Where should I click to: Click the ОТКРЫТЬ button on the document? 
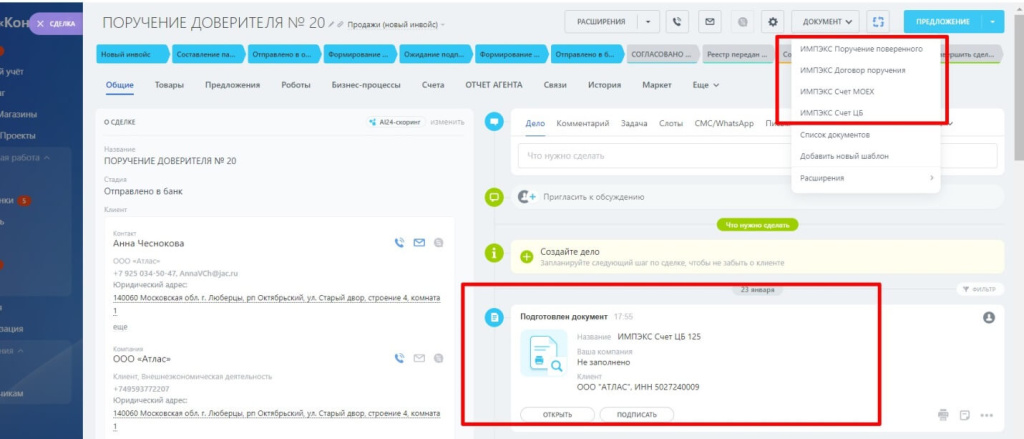(557, 415)
